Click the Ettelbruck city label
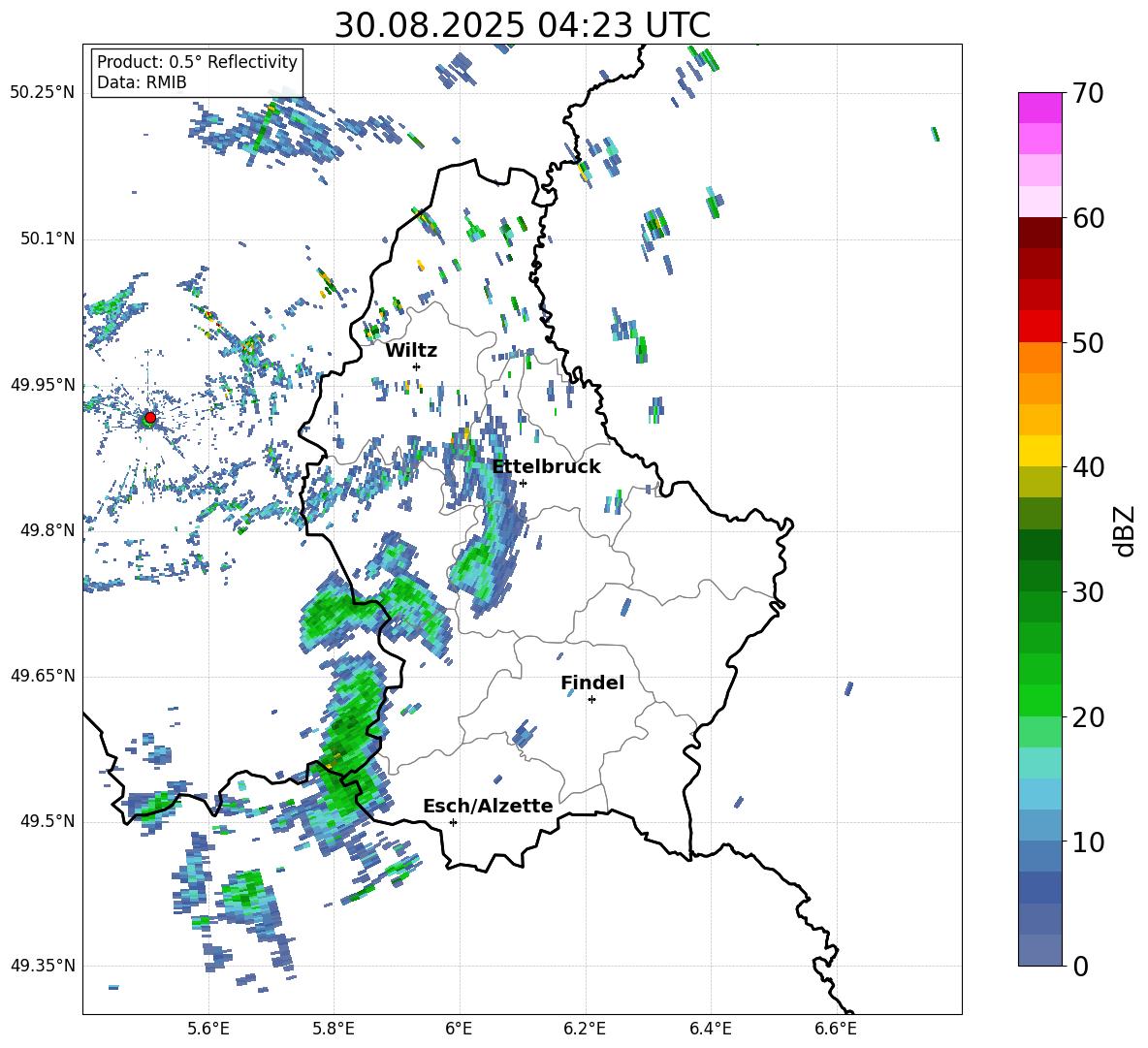Image resolution: width=1148 pixels, height=1048 pixels. (x=546, y=467)
